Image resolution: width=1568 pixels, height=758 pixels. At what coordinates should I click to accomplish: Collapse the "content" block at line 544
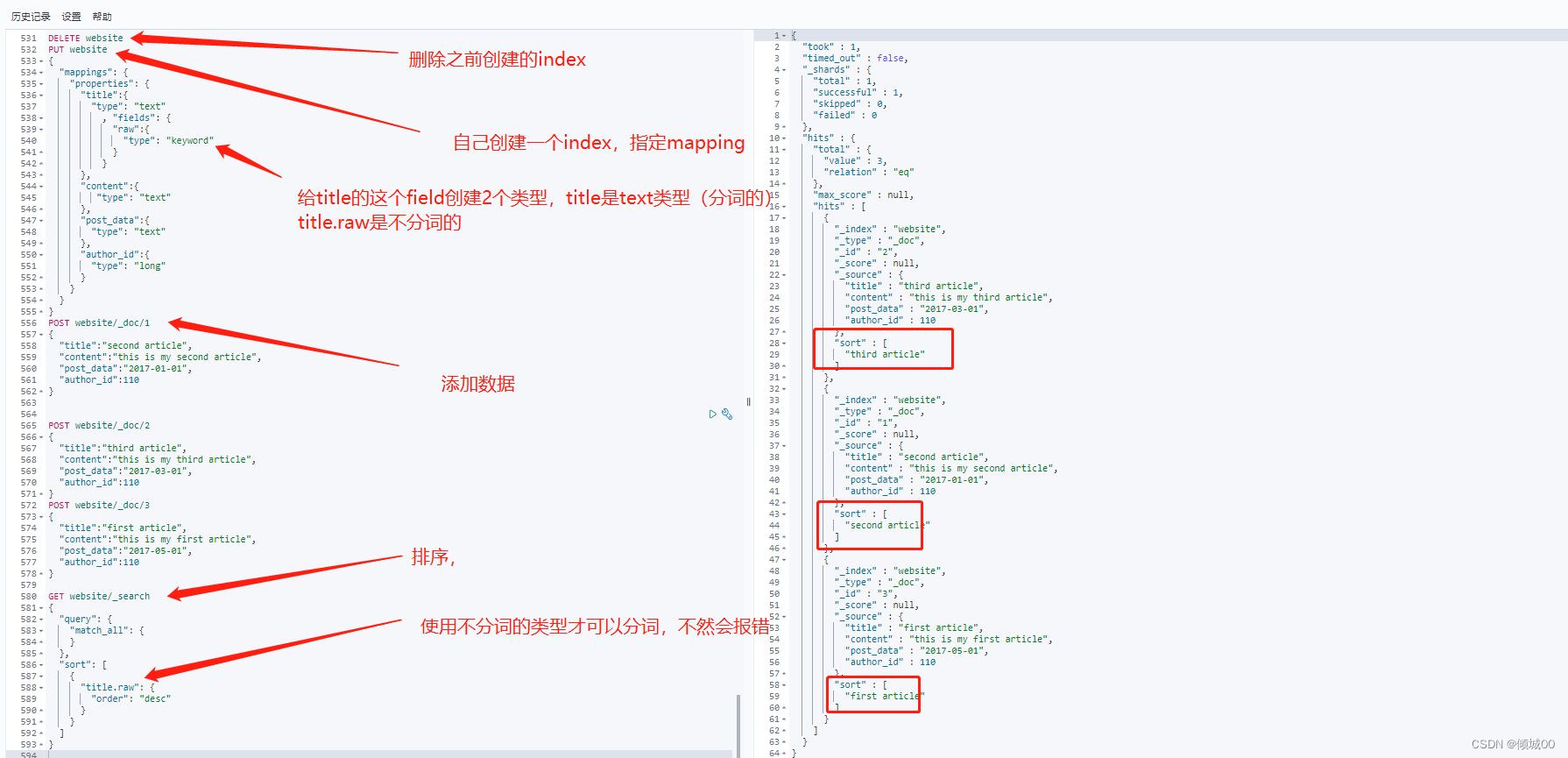tap(42, 187)
